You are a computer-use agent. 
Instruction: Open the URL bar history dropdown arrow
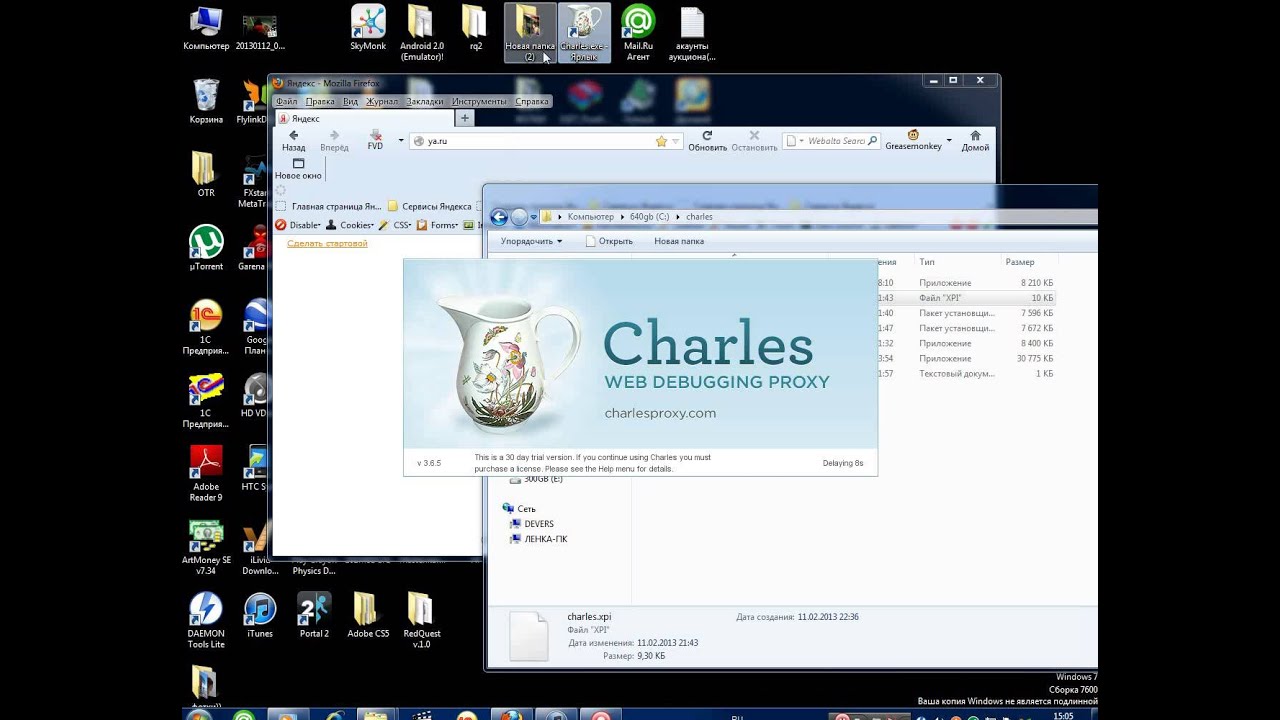tap(677, 141)
